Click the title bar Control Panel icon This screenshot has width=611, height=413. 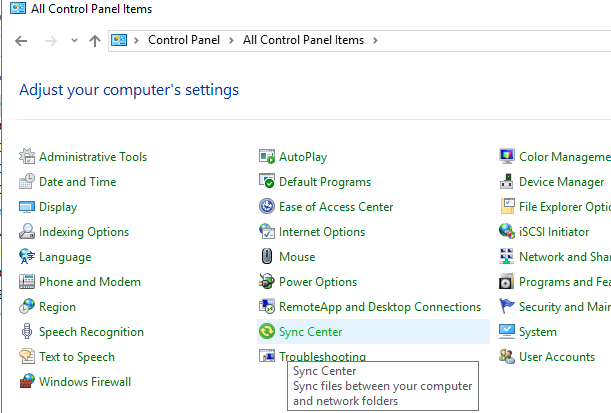click(x=18, y=8)
